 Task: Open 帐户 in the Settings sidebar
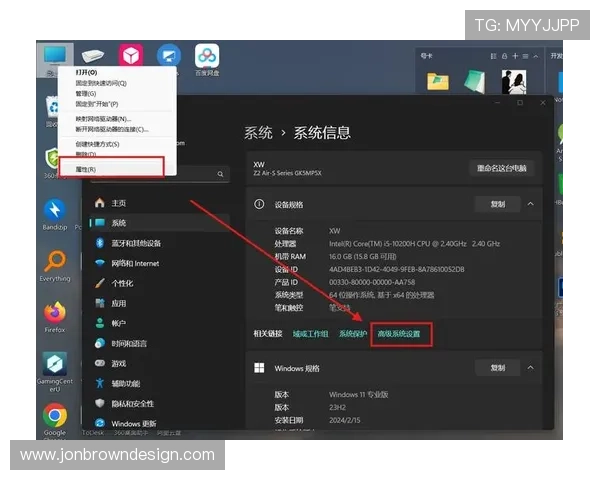point(159,323)
